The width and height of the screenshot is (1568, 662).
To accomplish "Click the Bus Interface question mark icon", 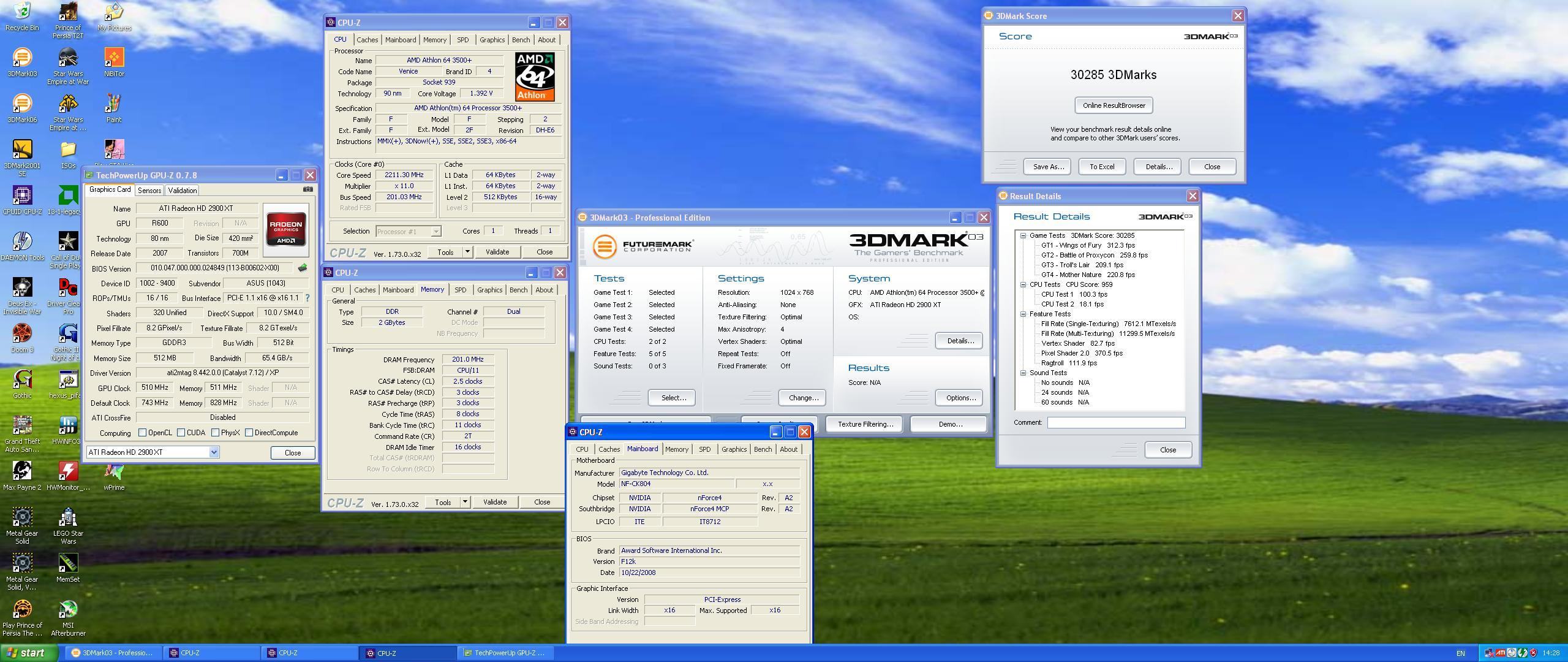I will 307,298.
